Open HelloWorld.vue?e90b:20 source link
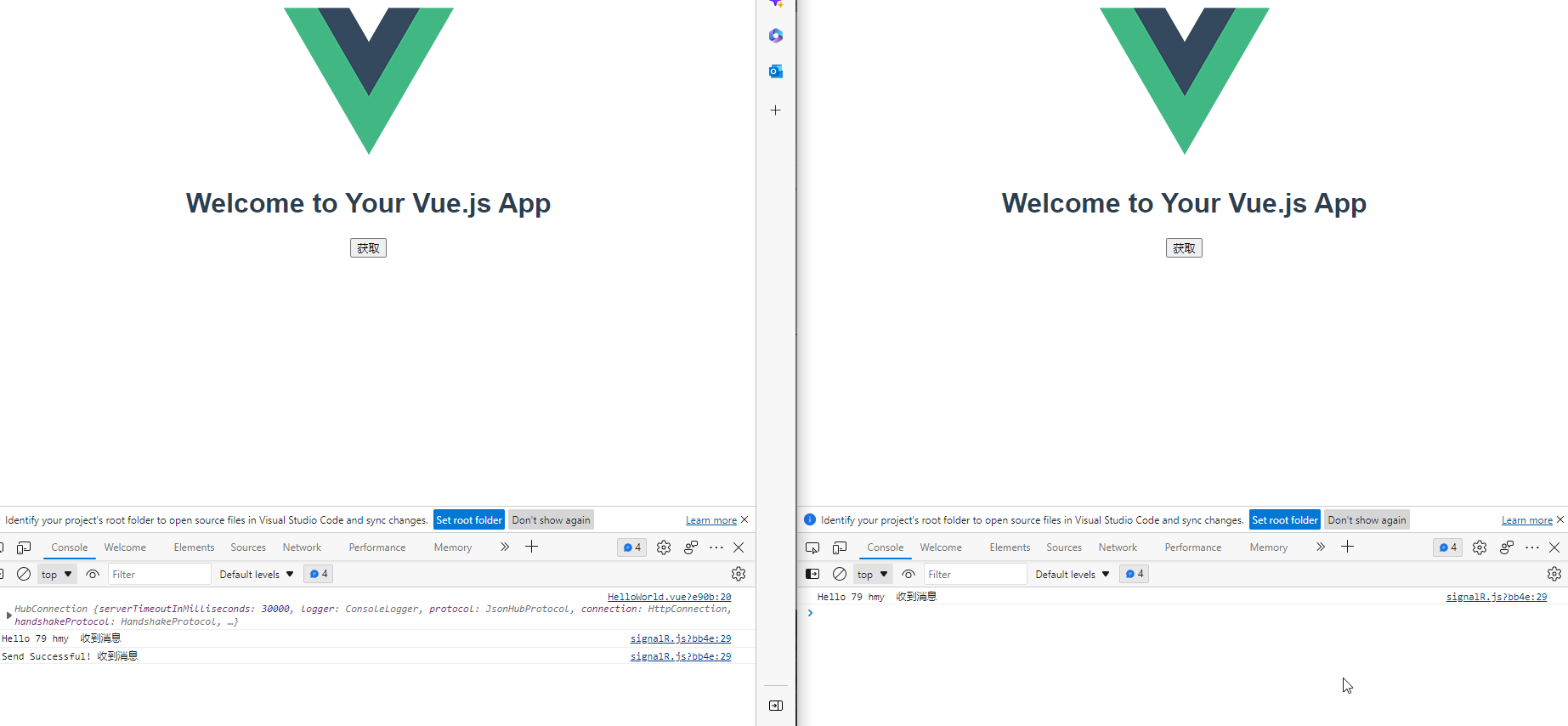The height and width of the screenshot is (726, 1568). 669,597
